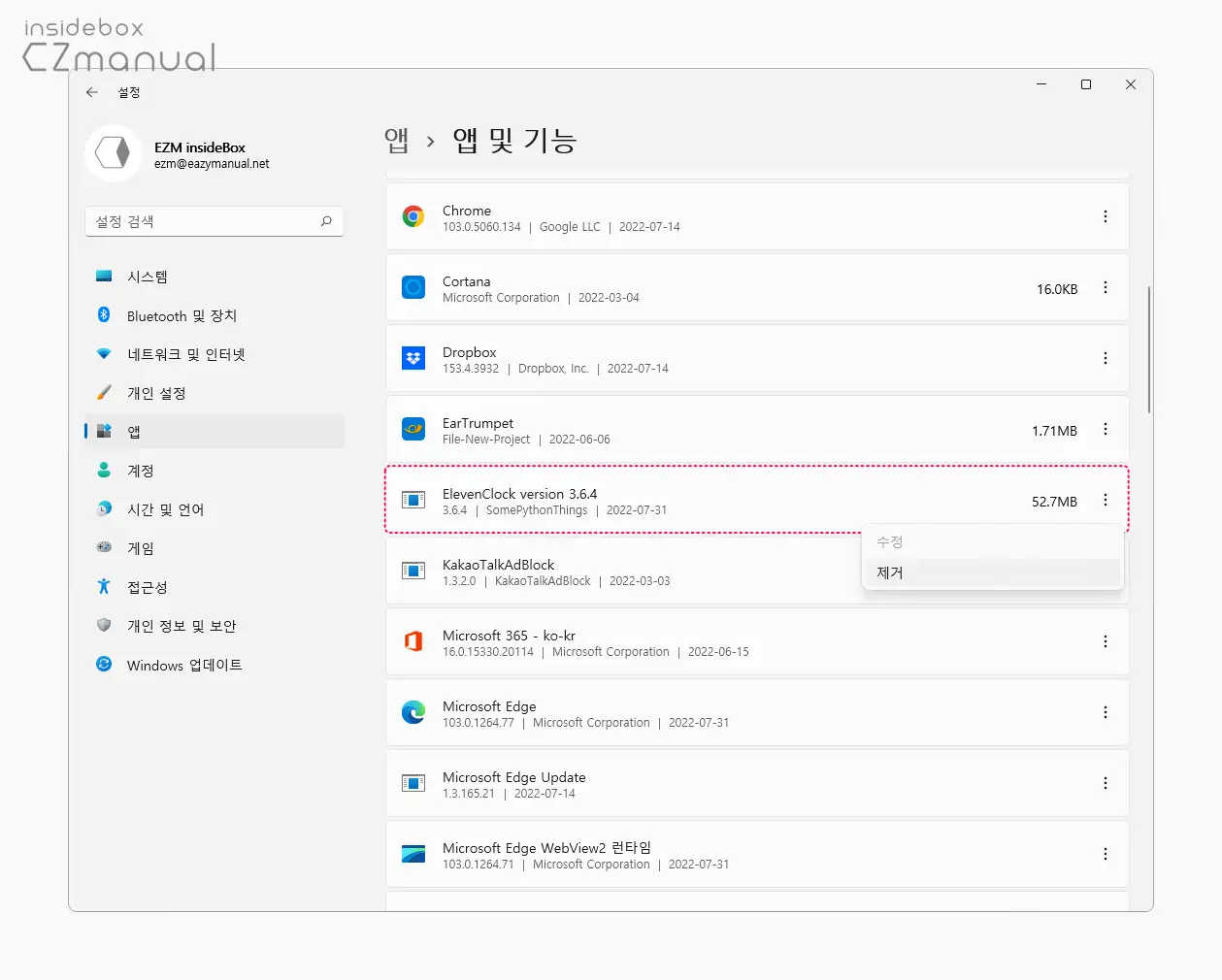Open Windows 업데이트 settings

click(215, 665)
